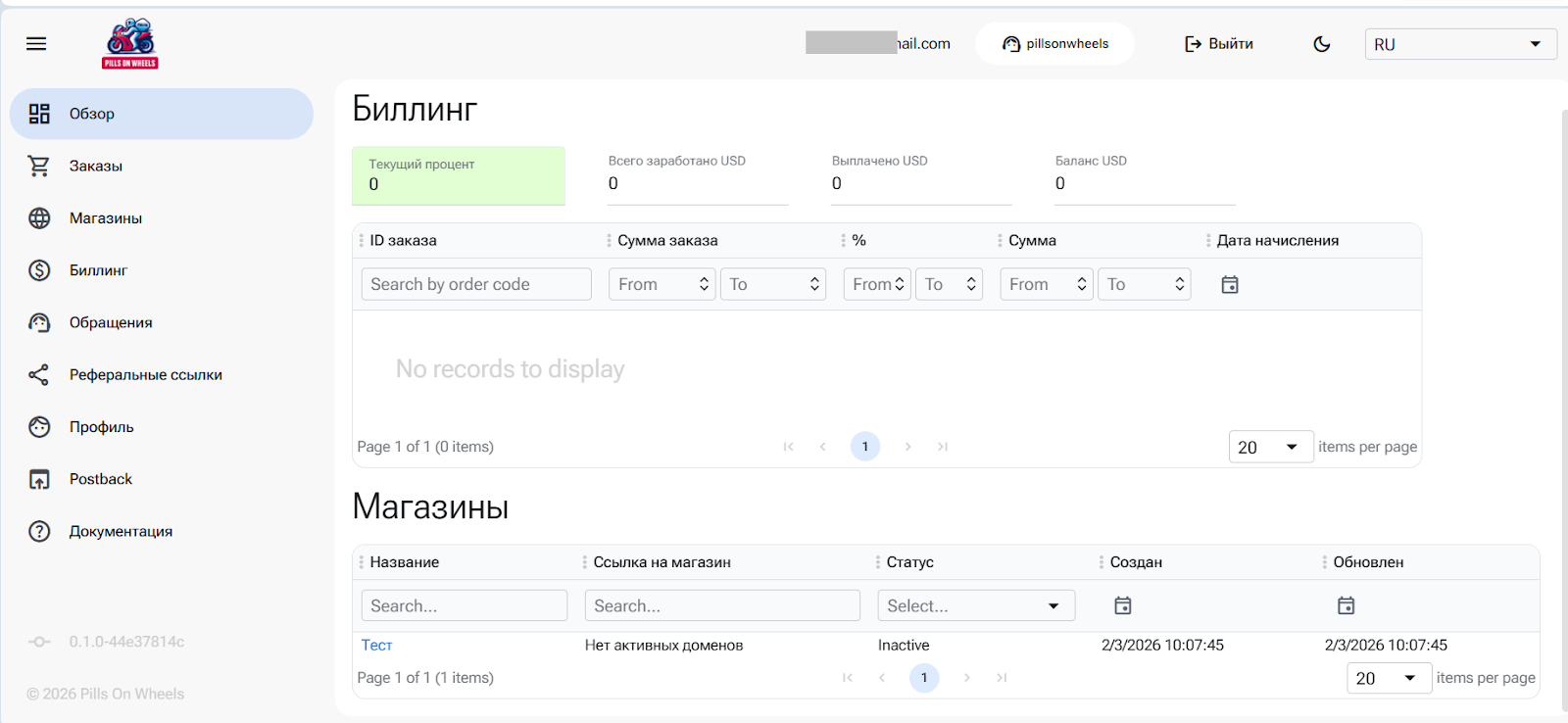Click the Search by order code field
The image size is (1568, 723).
point(476,285)
